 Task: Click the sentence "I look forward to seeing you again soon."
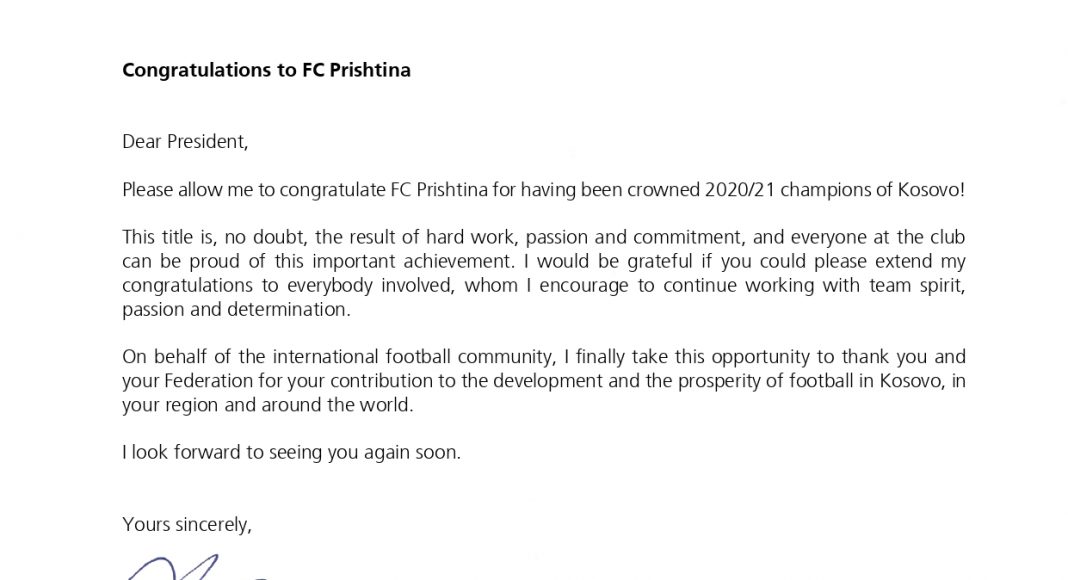click(291, 452)
